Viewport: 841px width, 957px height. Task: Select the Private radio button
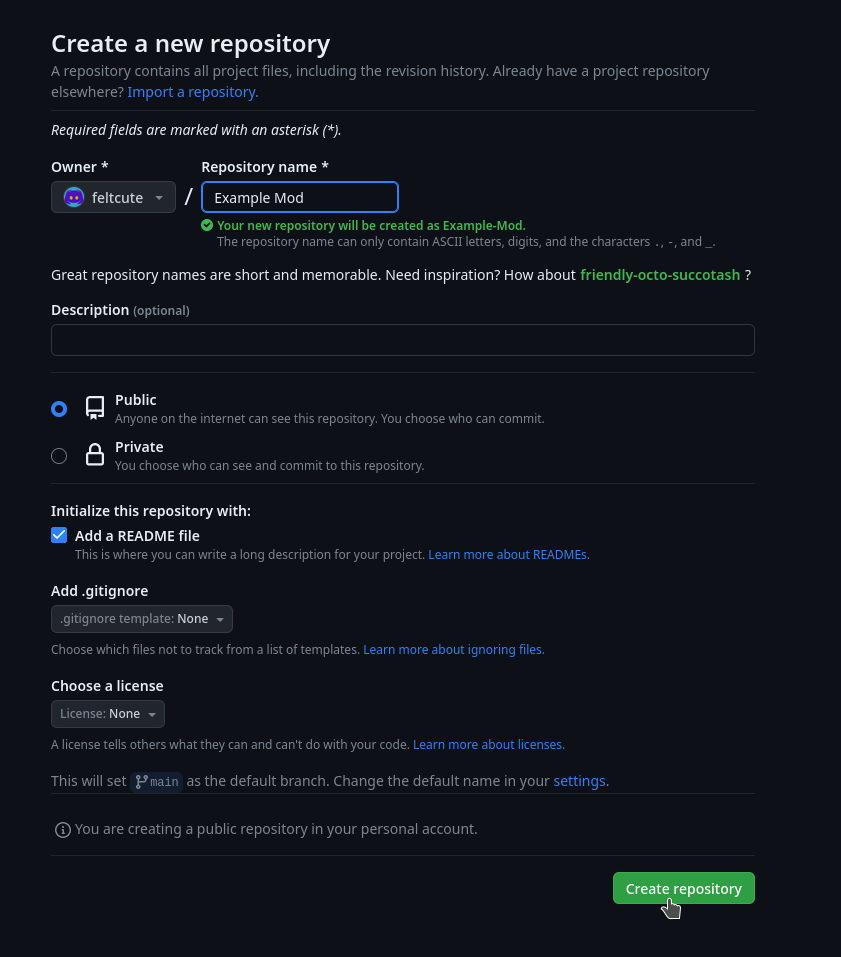(x=59, y=456)
